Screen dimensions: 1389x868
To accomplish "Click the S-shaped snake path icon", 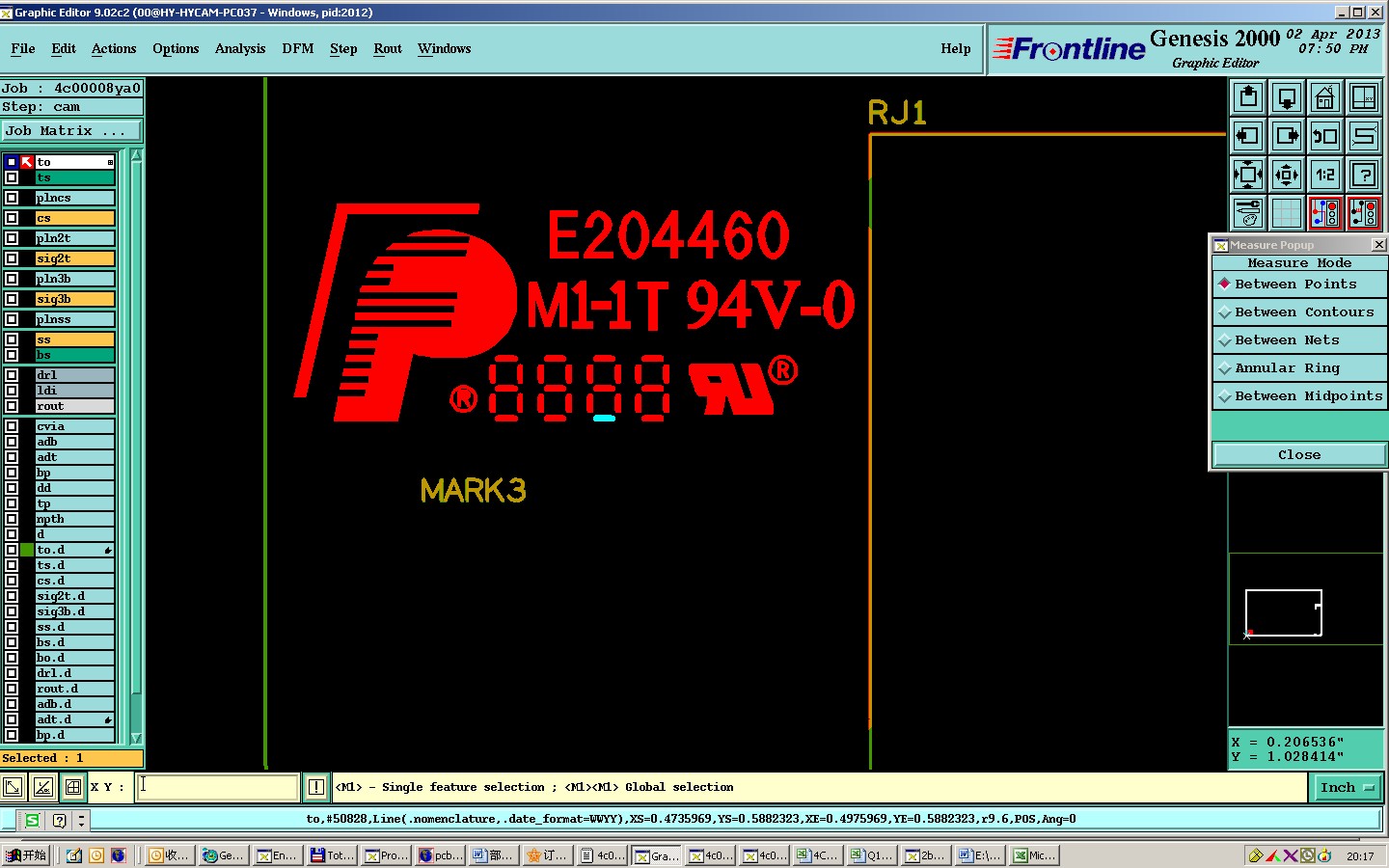I will click(x=1364, y=136).
